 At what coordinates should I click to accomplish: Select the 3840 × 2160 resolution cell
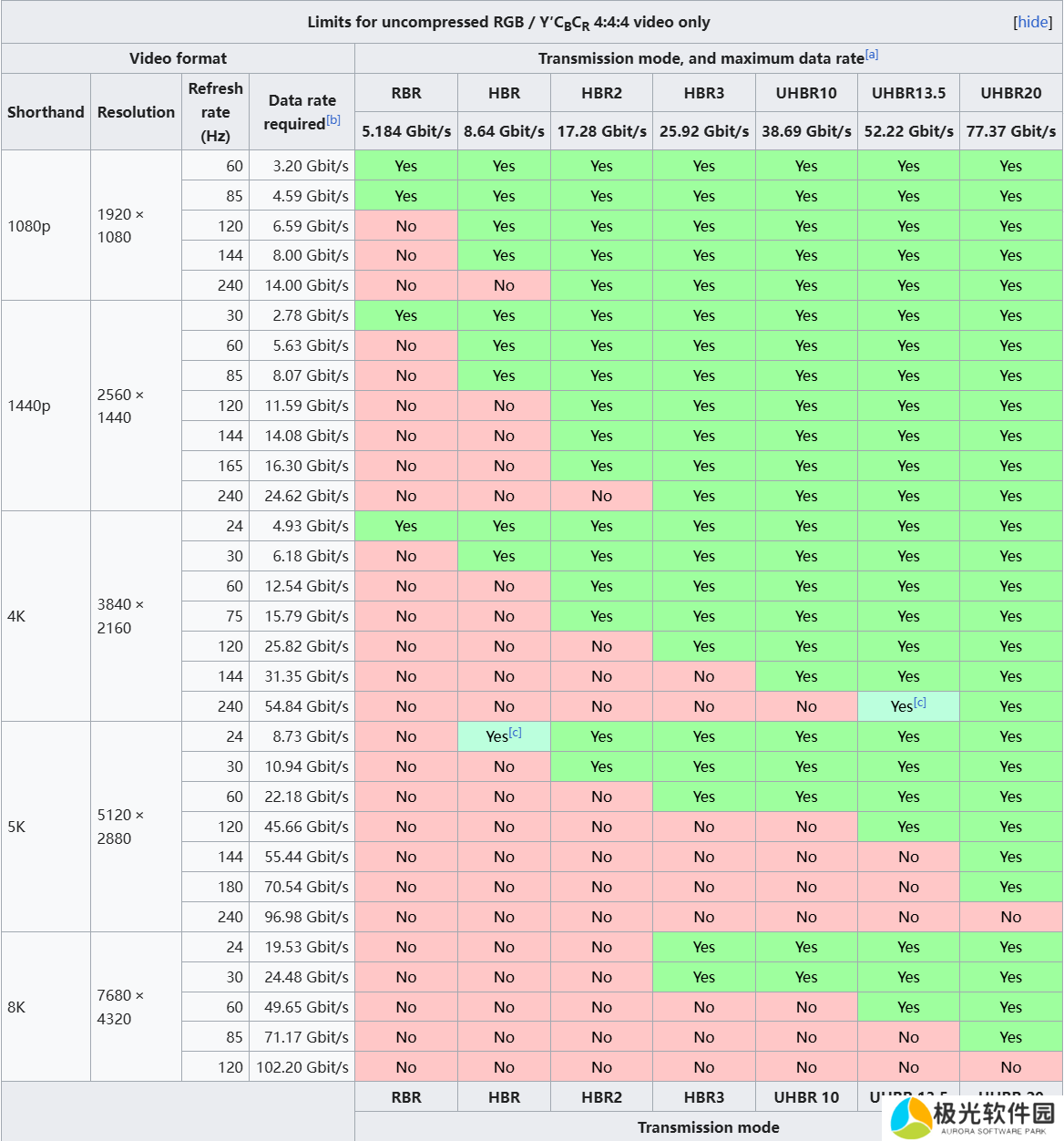click(120, 616)
